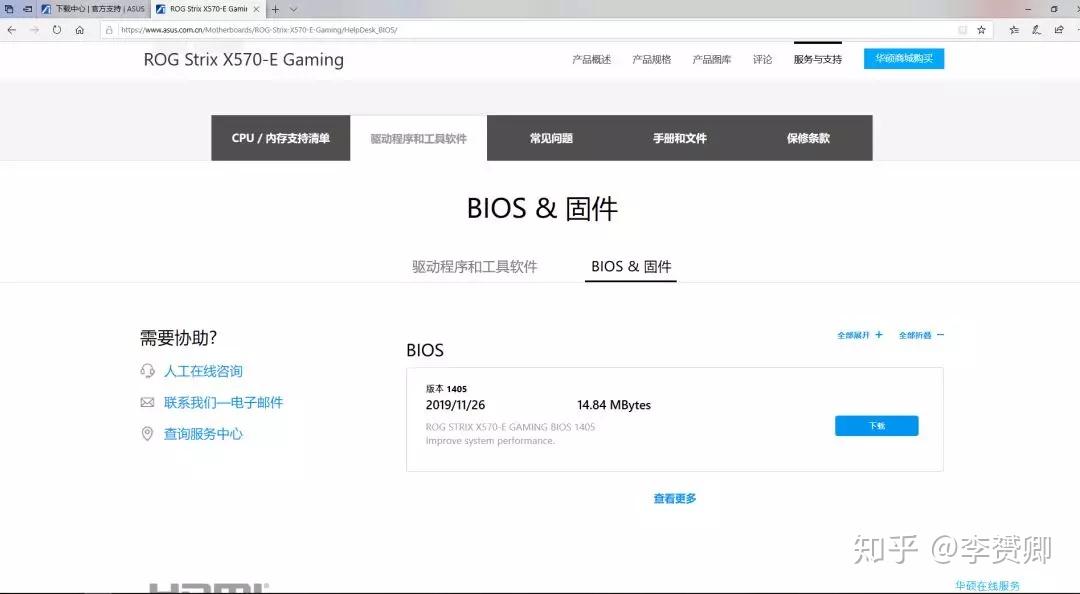The image size is (1080, 594).
Task: Open the 保修条款 tab
Action: [808, 138]
